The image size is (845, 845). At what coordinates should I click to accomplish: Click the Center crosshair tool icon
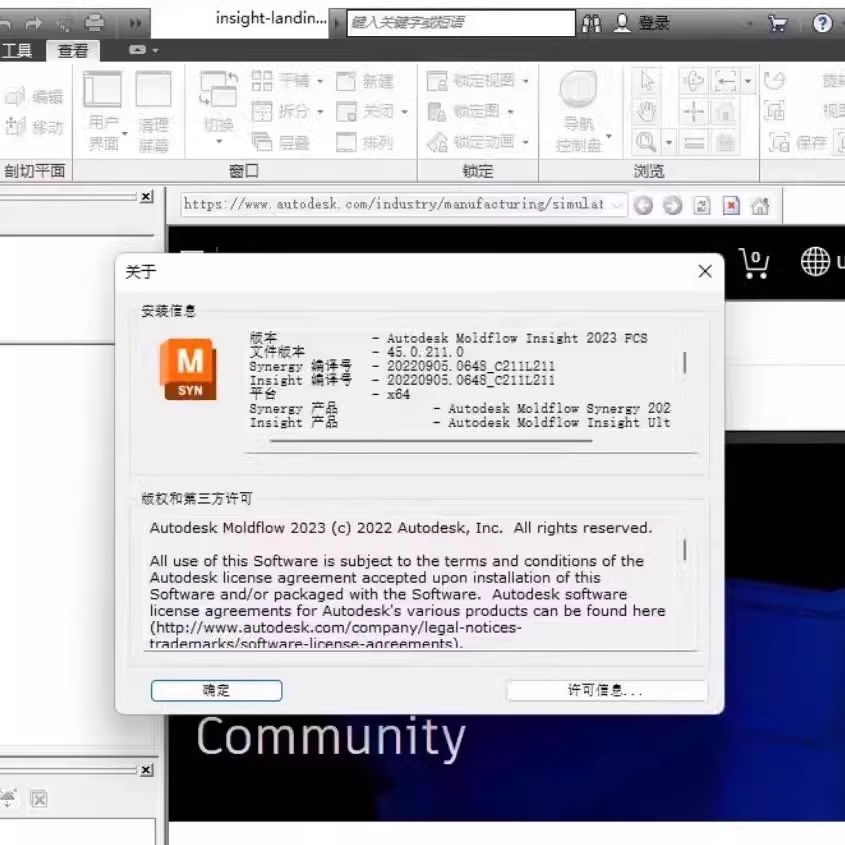(x=694, y=112)
